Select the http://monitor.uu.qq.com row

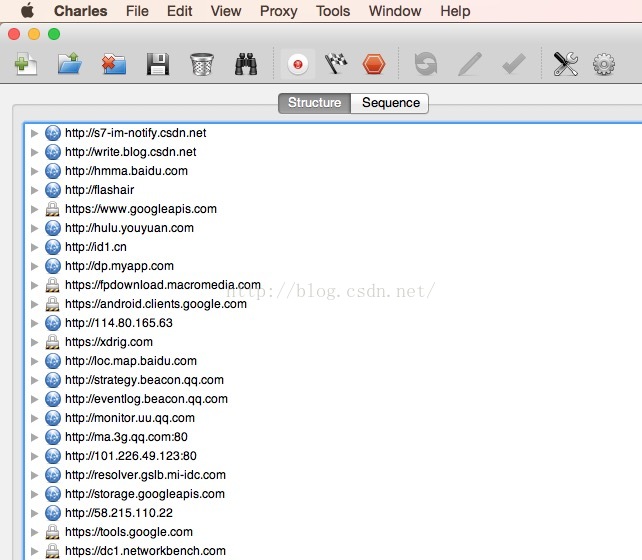[333, 418]
